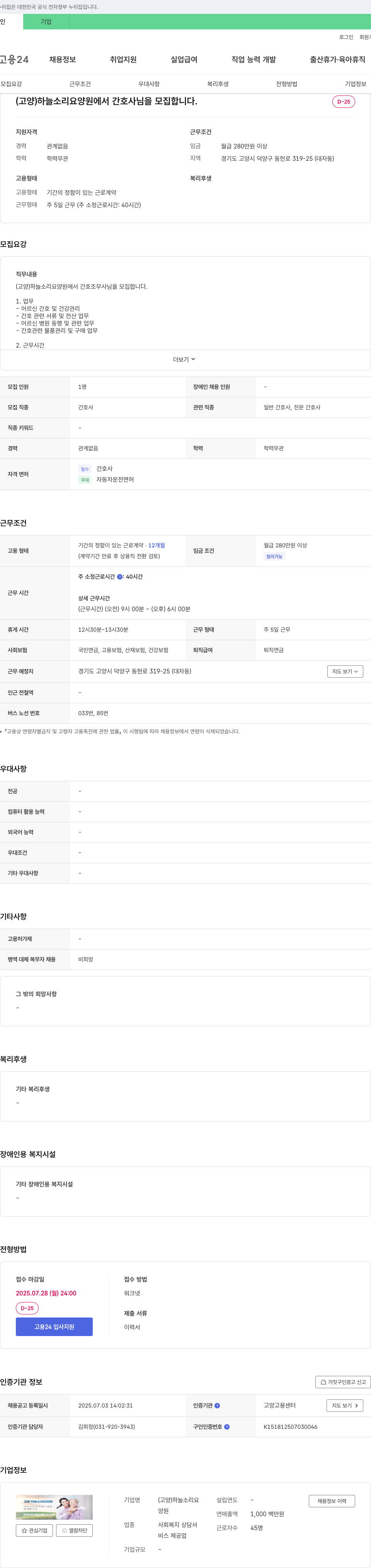371x1568 pixels.
Task: Click the registration time 2025.07.03 14:02:31
Action: click(105, 1406)
